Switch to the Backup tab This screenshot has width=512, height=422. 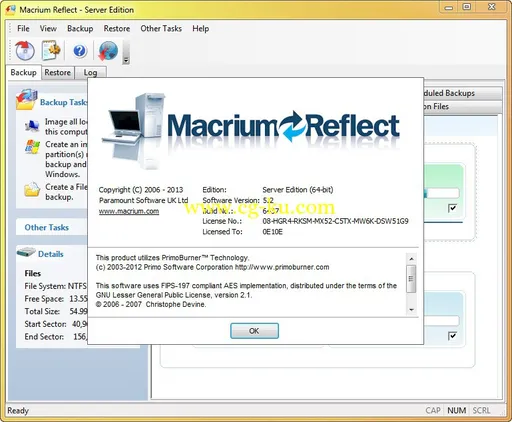pyautogui.click(x=23, y=72)
